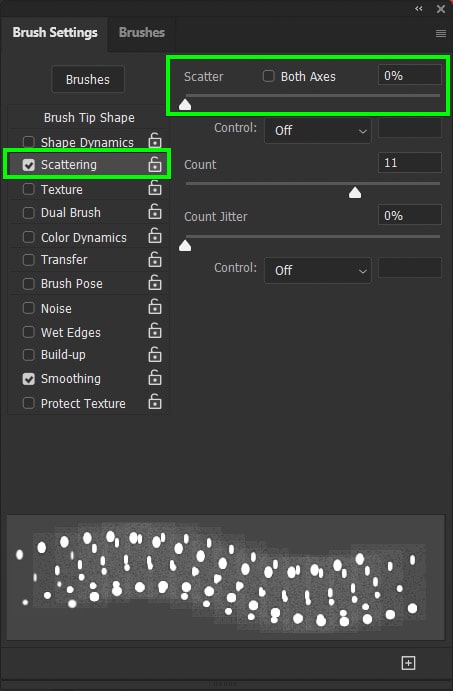The height and width of the screenshot is (691, 453).
Task: Click the lock icon for Color Dynamics
Action: click(155, 235)
